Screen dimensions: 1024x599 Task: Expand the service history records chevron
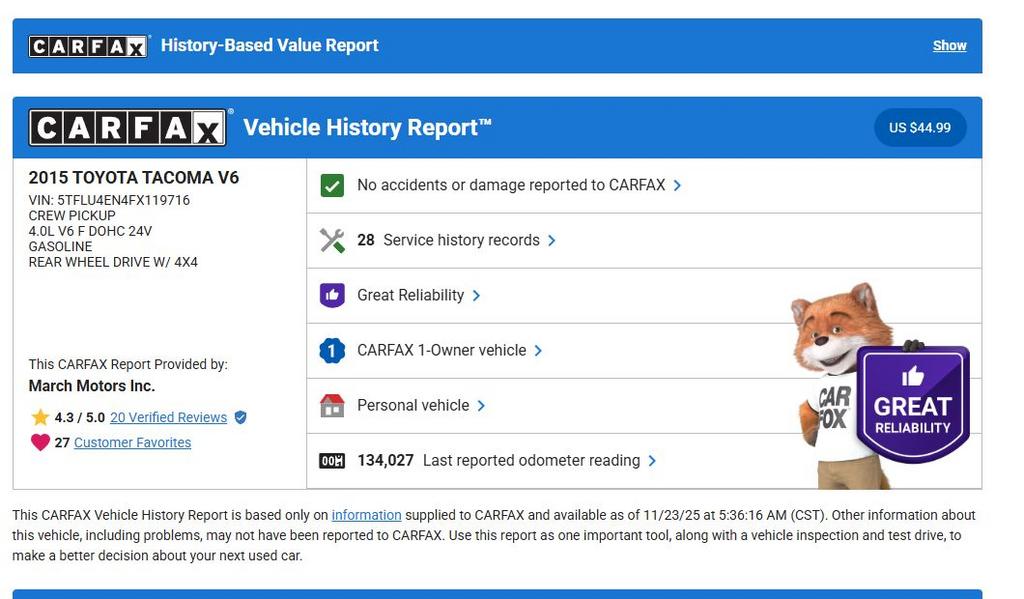552,241
